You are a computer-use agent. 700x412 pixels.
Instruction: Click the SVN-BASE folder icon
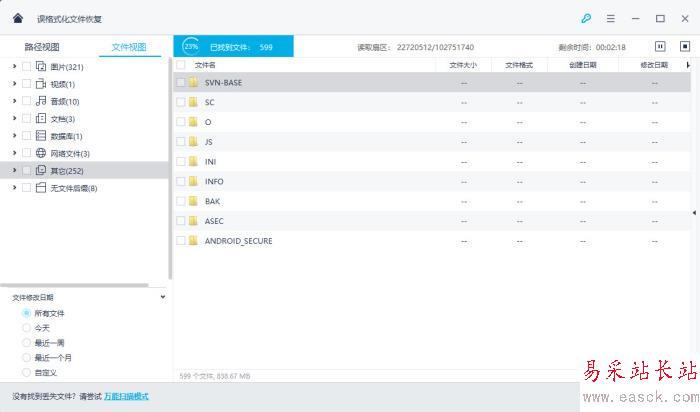pos(193,82)
